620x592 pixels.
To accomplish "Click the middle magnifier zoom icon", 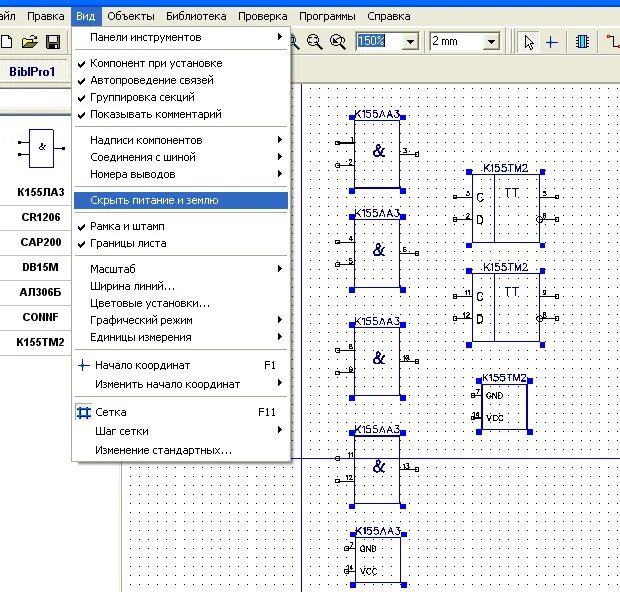I will point(316,42).
